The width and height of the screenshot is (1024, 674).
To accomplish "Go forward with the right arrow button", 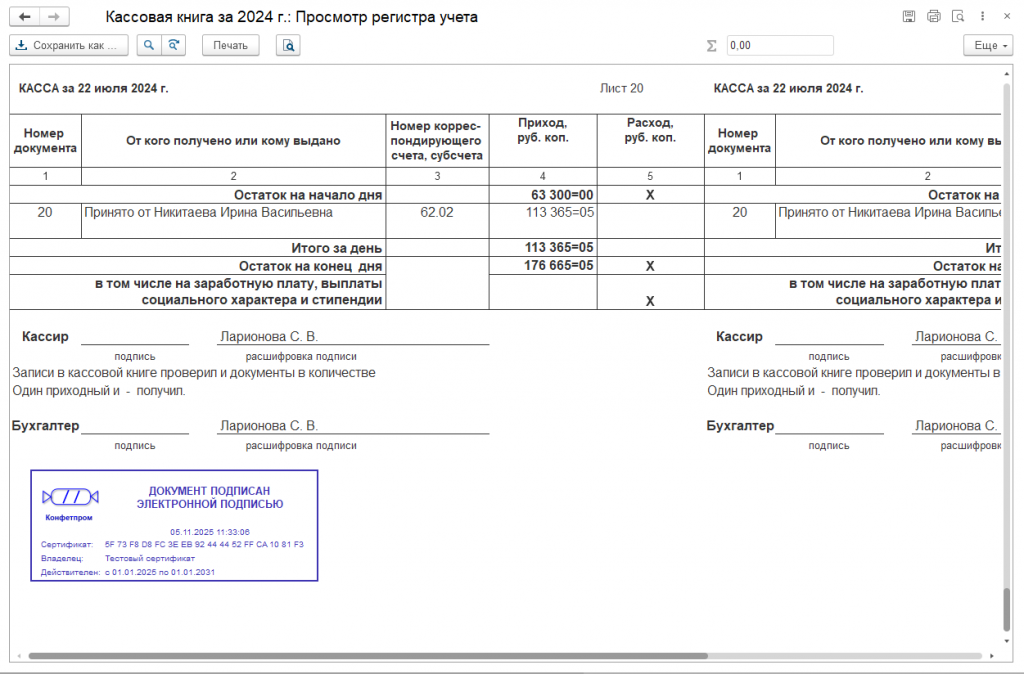I will pos(54,17).
